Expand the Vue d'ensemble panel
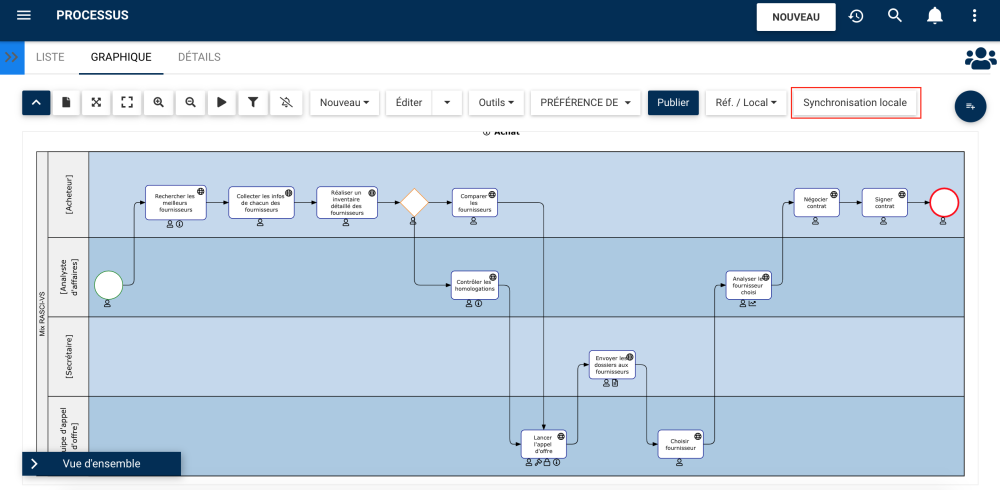 point(34,464)
